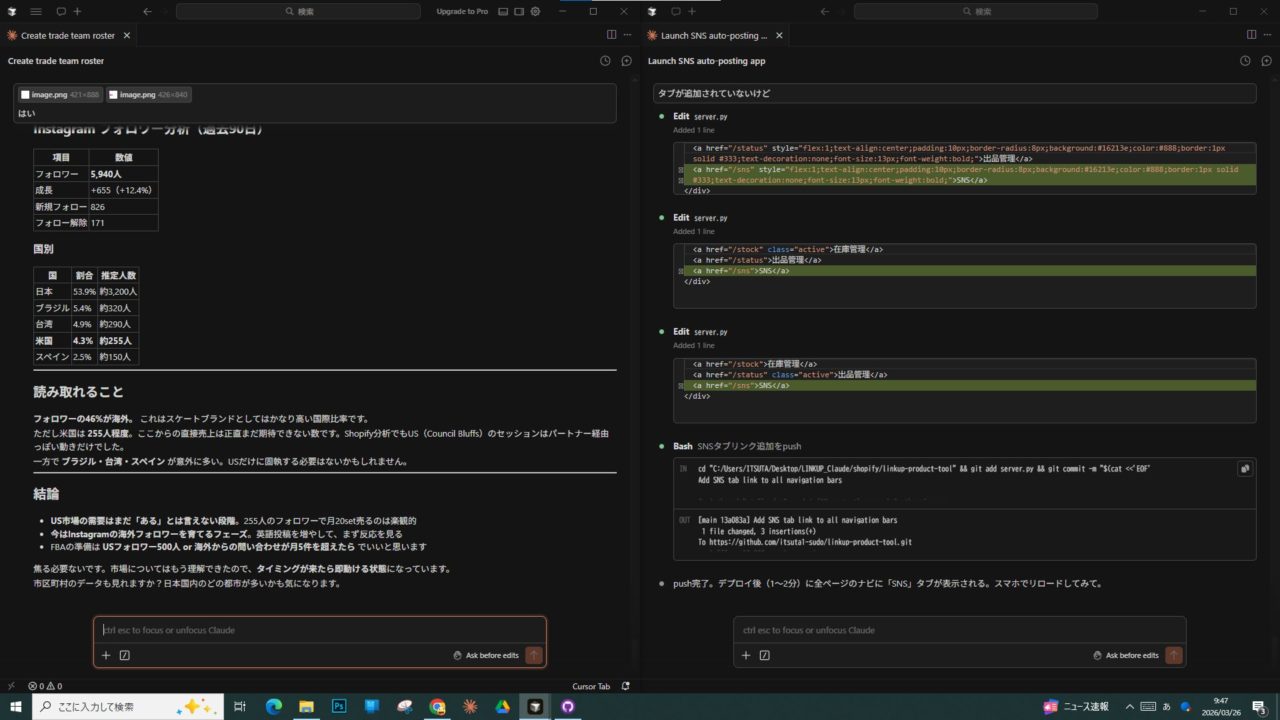Open Photoshop from the Windows taskbar
This screenshot has height=720, width=1280.
[x=339, y=706]
